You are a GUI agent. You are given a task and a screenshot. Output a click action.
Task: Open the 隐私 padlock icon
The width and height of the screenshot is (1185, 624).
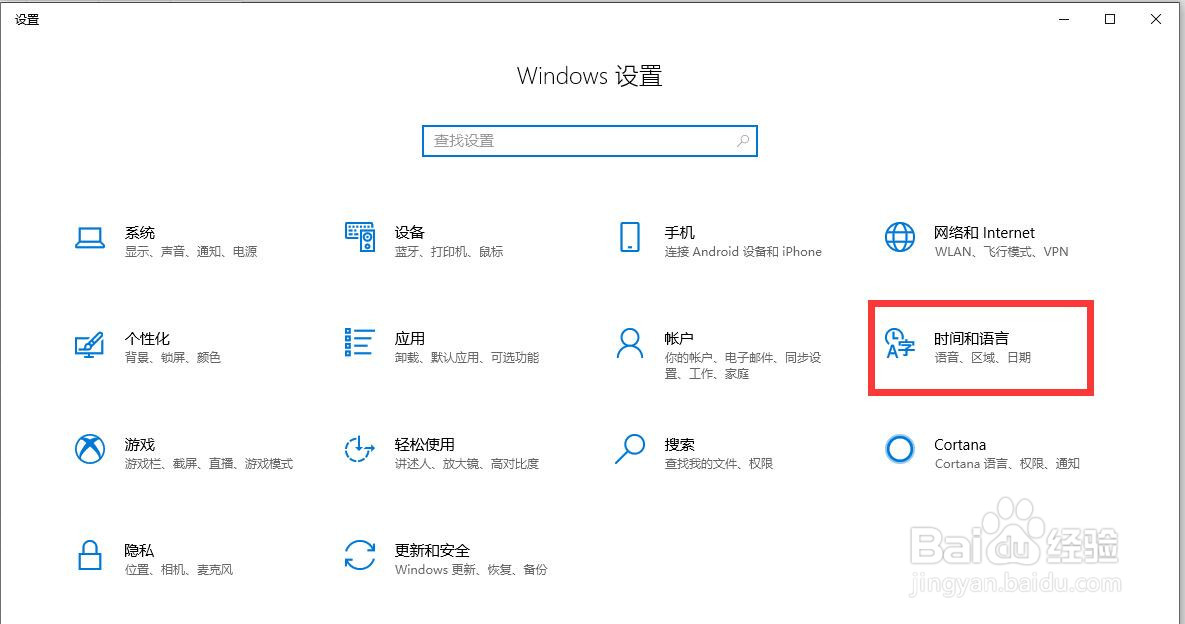pos(90,555)
